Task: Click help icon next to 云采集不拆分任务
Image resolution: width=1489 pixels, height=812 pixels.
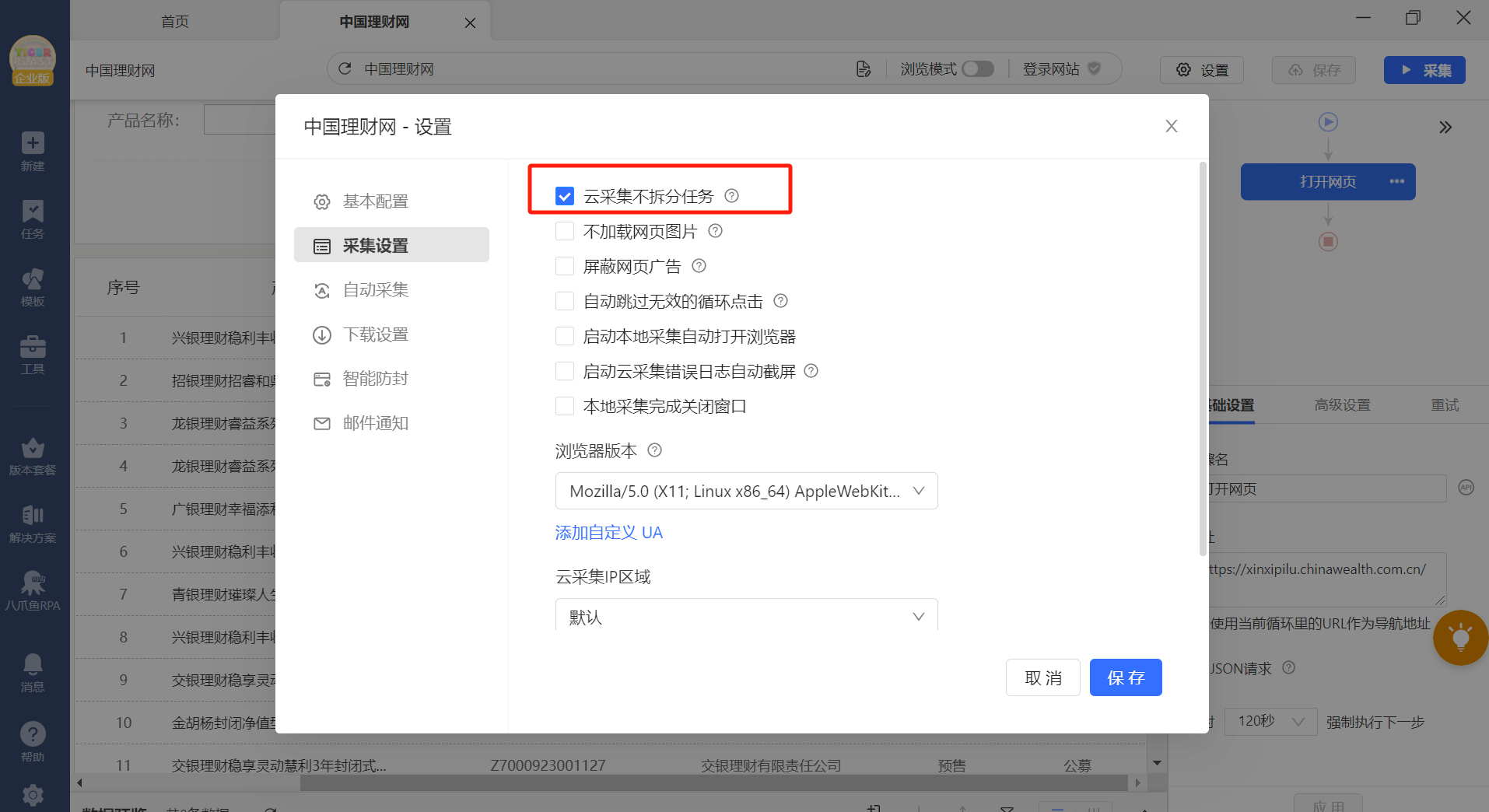Action: click(731, 196)
